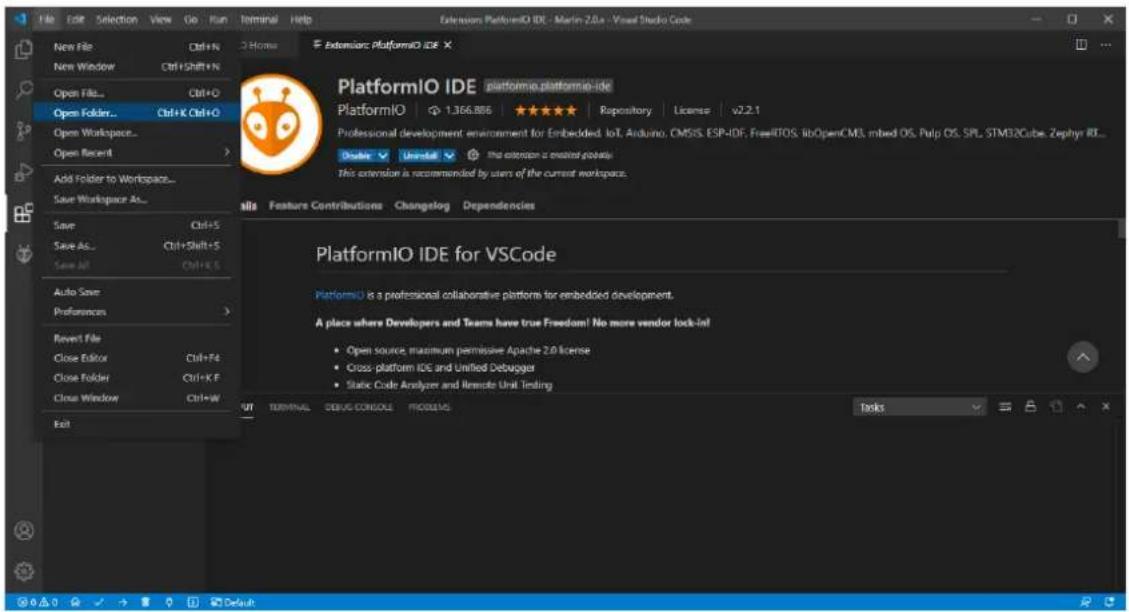
Task: Expand the Open Recent submenu
Action: [x=227, y=152]
